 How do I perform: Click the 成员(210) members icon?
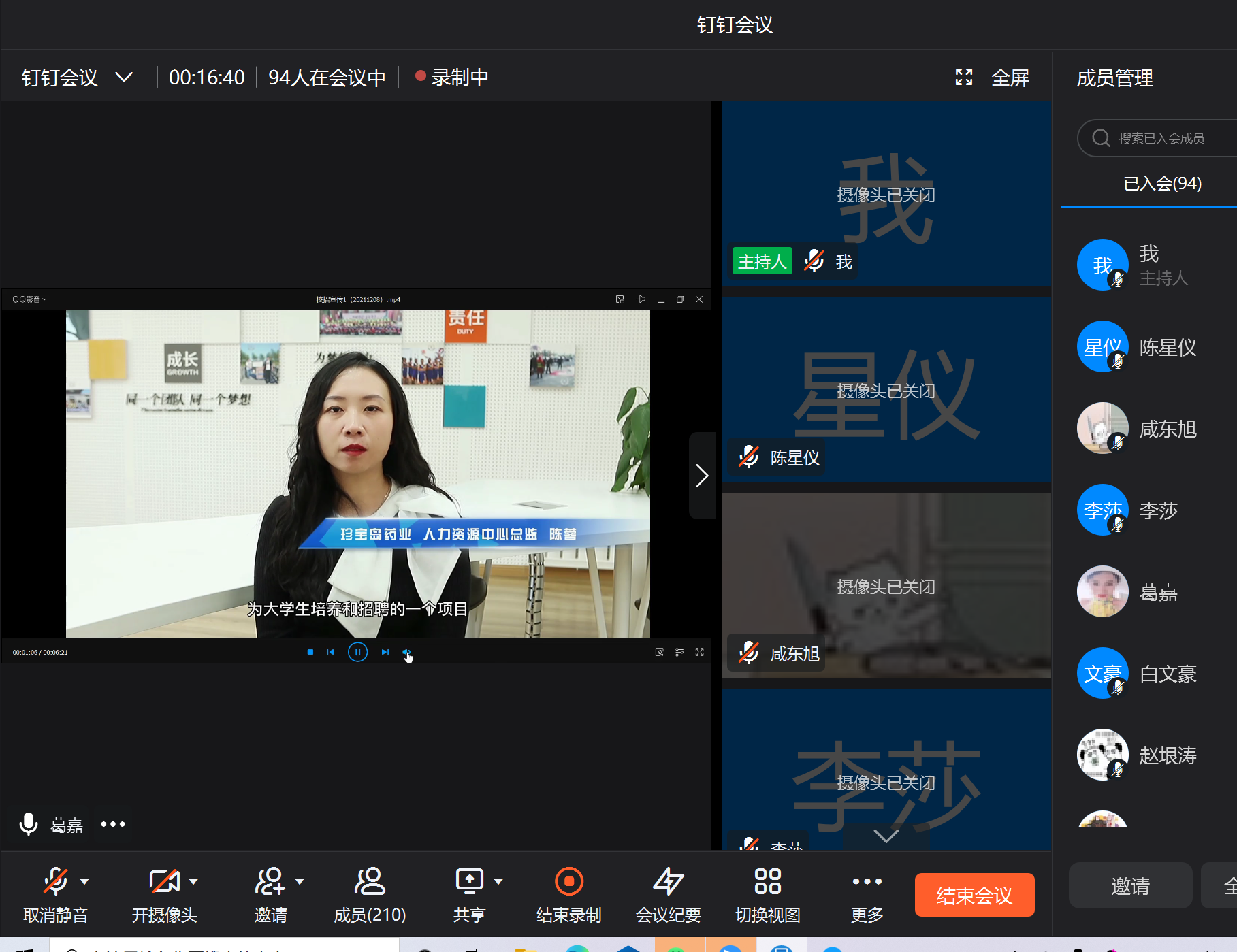pos(370,882)
